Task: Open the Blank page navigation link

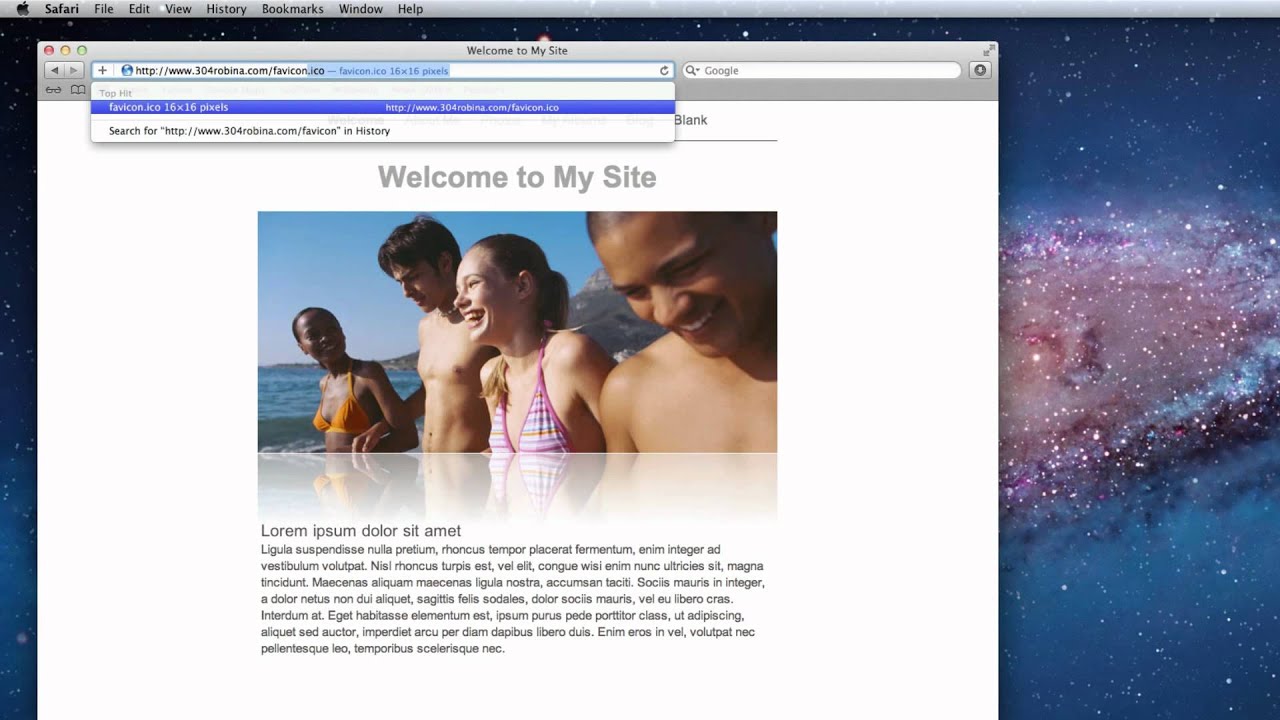Action: tap(690, 120)
